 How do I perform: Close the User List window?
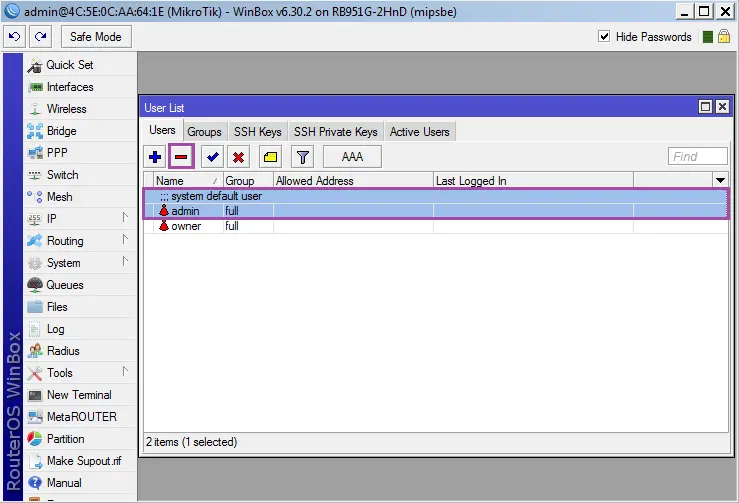(722, 107)
